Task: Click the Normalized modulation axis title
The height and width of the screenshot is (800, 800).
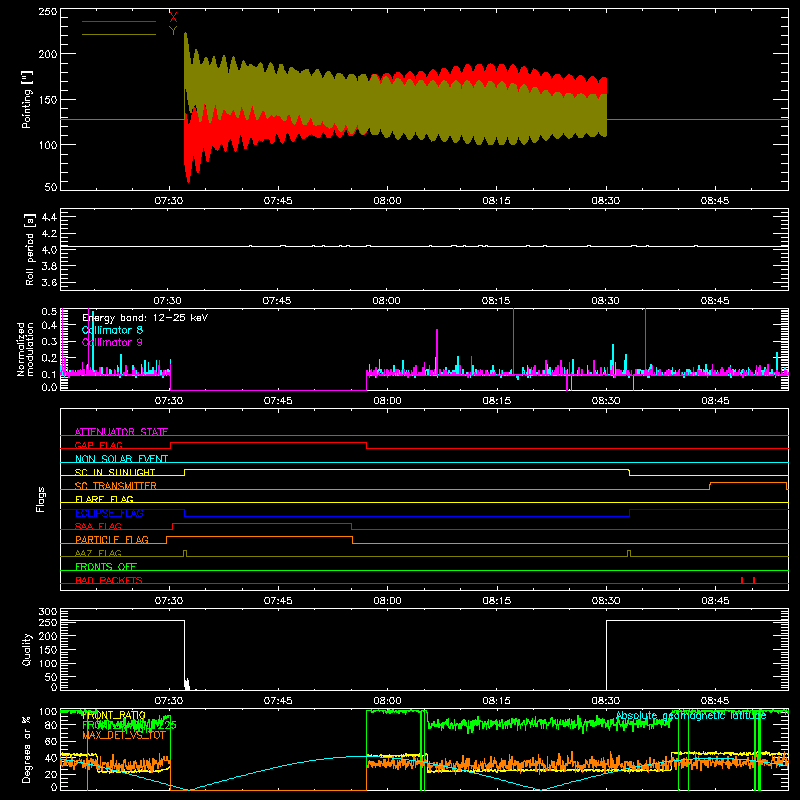Action: tap(25, 349)
